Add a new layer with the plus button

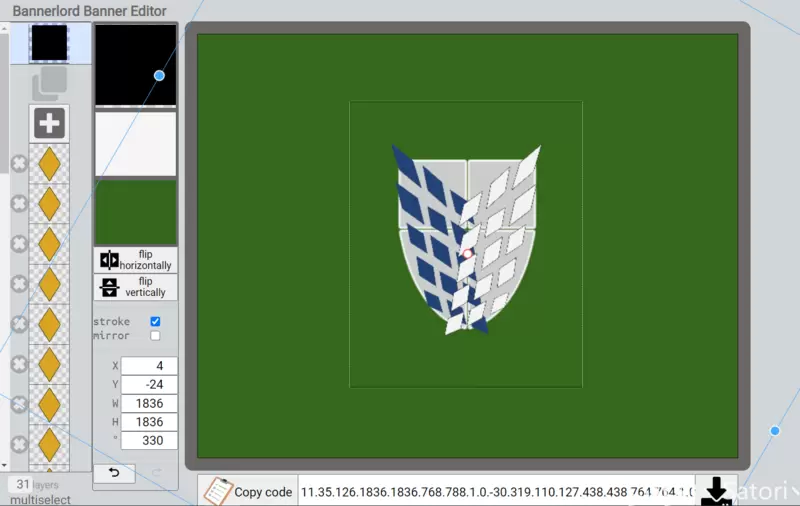pos(49,123)
